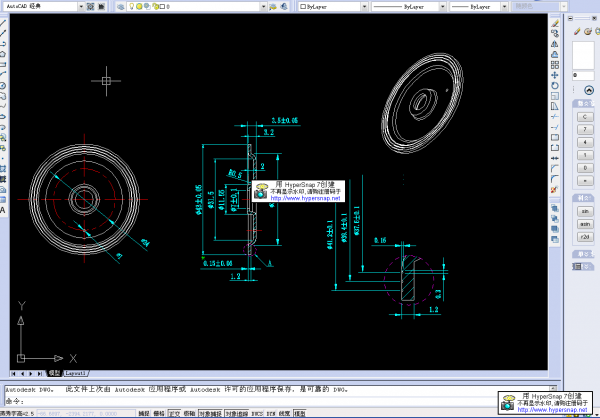Select the Break at Point tool
Image resolution: width=600 pixels, height=418 pixels.
555,137
